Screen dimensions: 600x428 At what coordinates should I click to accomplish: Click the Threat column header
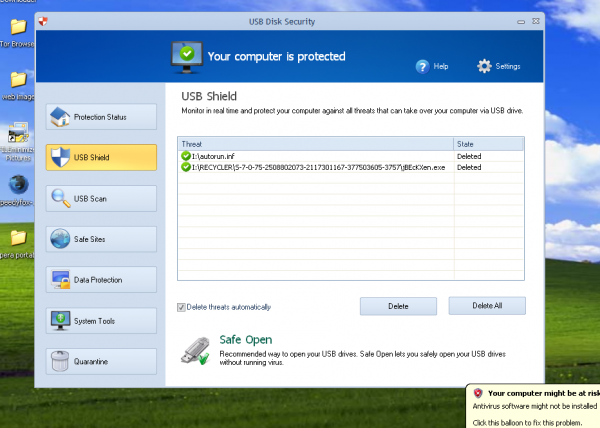point(316,144)
